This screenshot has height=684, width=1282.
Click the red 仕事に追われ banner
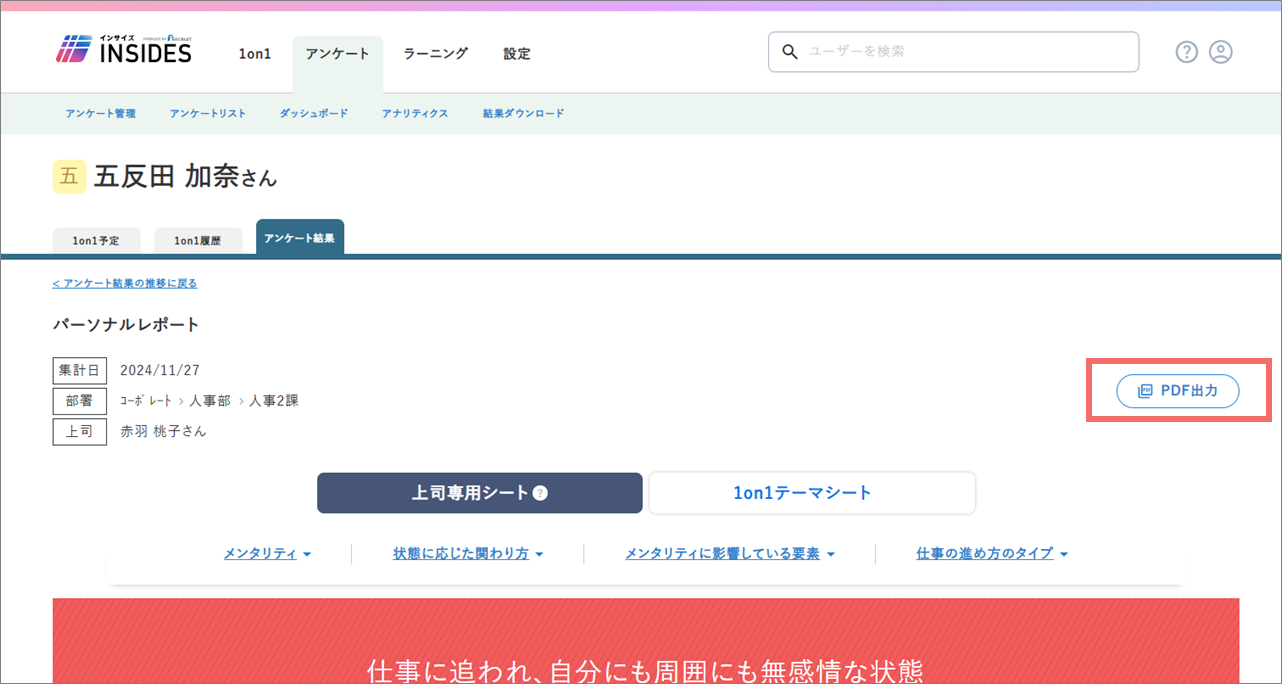coord(646,641)
